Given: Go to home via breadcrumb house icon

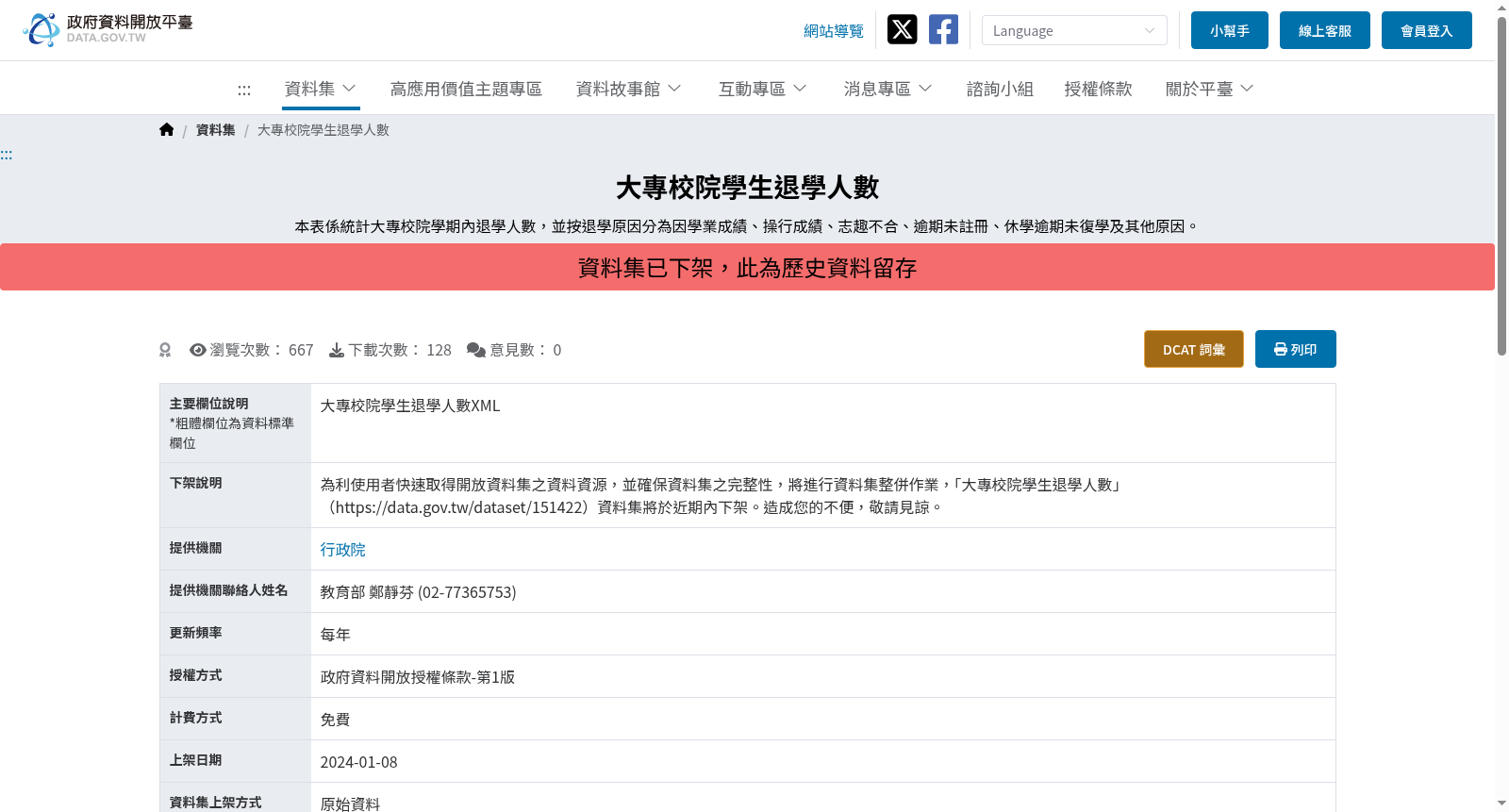Looking at the screenshot, I should 167,129.
